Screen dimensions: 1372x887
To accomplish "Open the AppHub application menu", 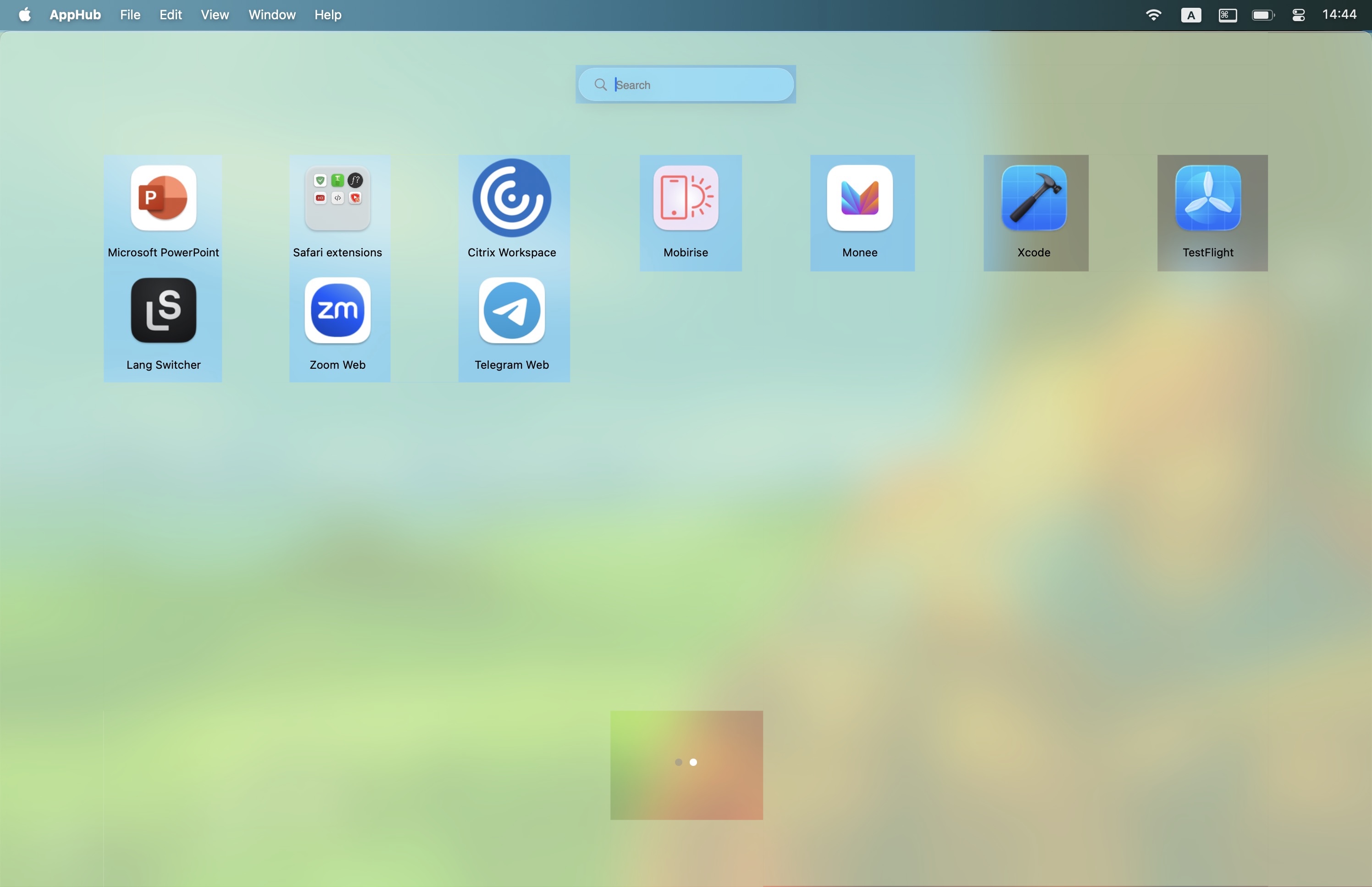I will click(x=75, y=15).
